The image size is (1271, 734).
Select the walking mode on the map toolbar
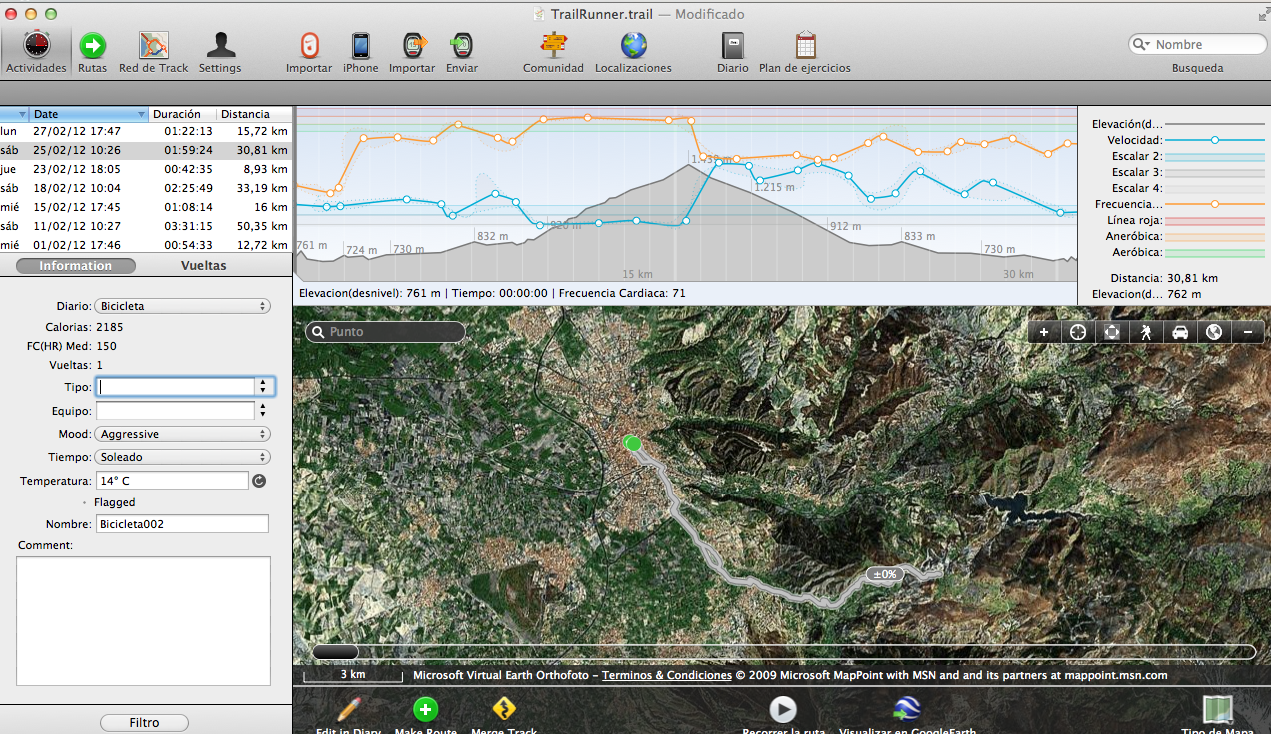1146,331
